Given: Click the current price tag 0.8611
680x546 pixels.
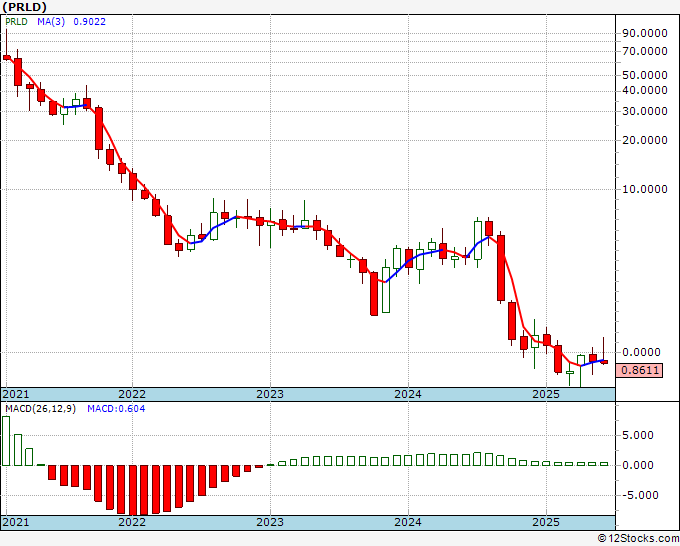Looking at the screenshot, I should point(639,370).
